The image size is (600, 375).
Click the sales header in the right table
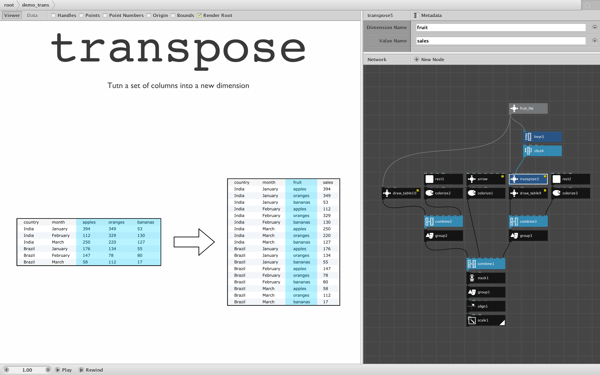(328, 182)
